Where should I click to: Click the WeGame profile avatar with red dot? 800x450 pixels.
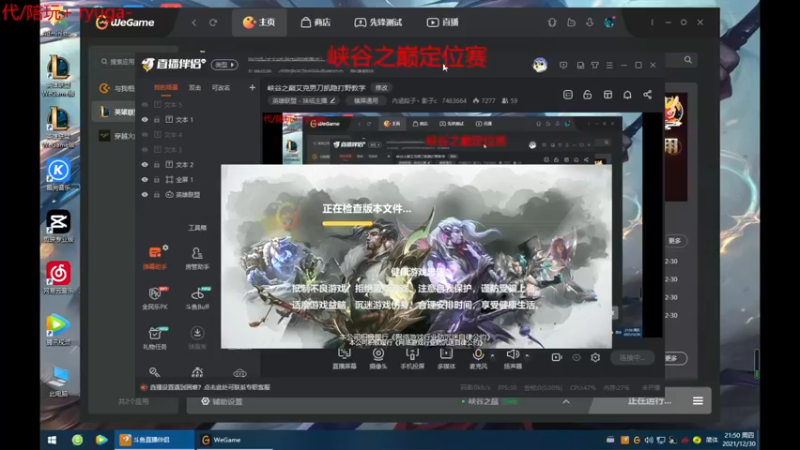pos(609,22)
